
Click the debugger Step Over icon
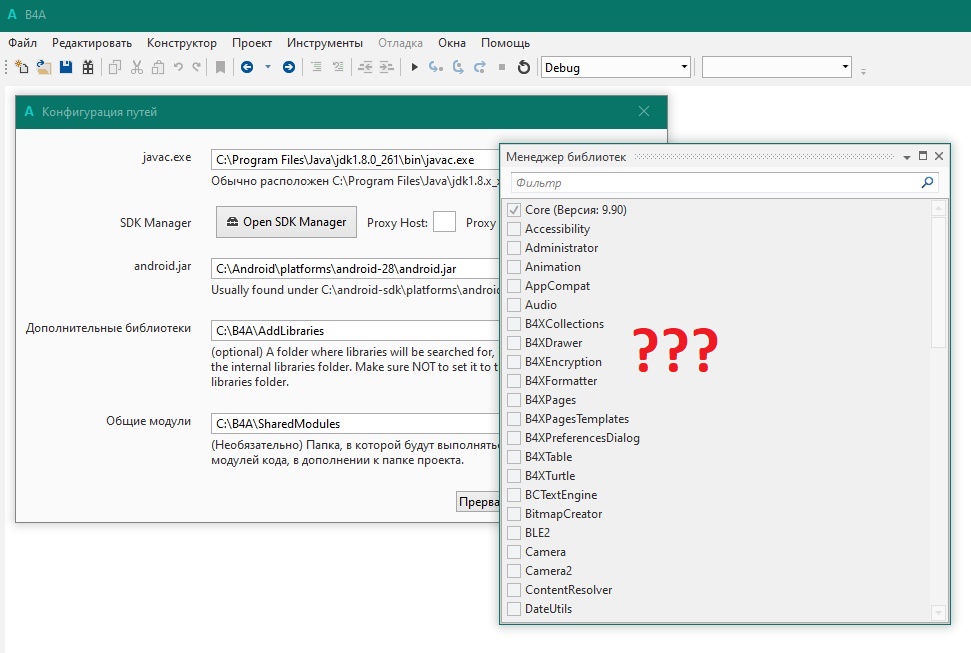(458, 67)
